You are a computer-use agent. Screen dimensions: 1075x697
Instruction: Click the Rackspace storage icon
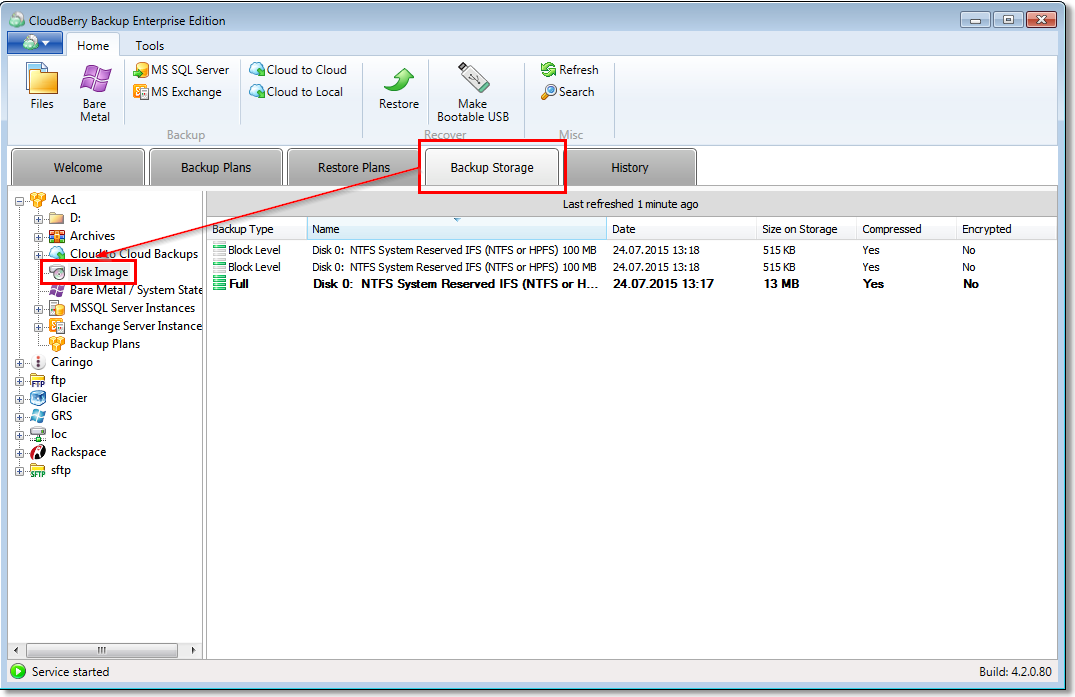click(38, 452)
